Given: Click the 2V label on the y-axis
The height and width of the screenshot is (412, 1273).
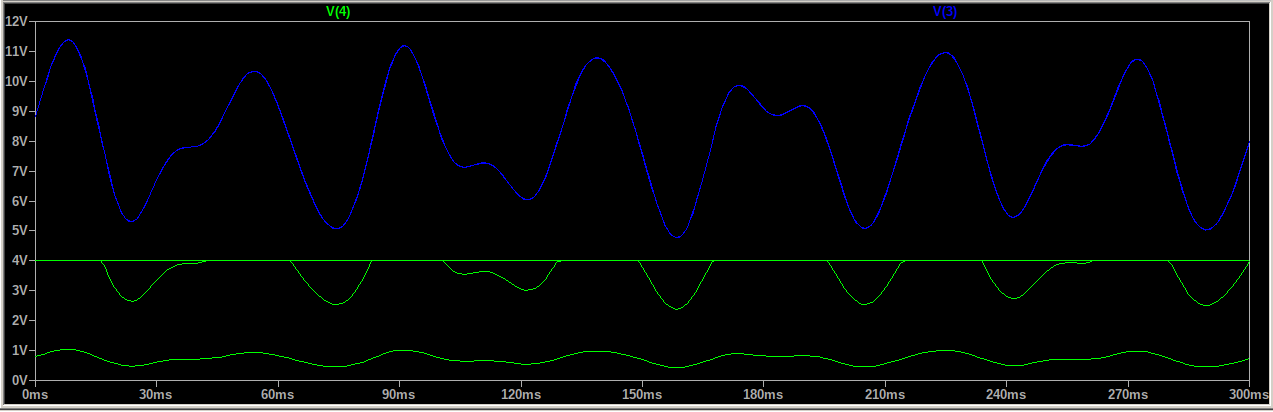Looking at the screenshot, I should click(21, 321).
